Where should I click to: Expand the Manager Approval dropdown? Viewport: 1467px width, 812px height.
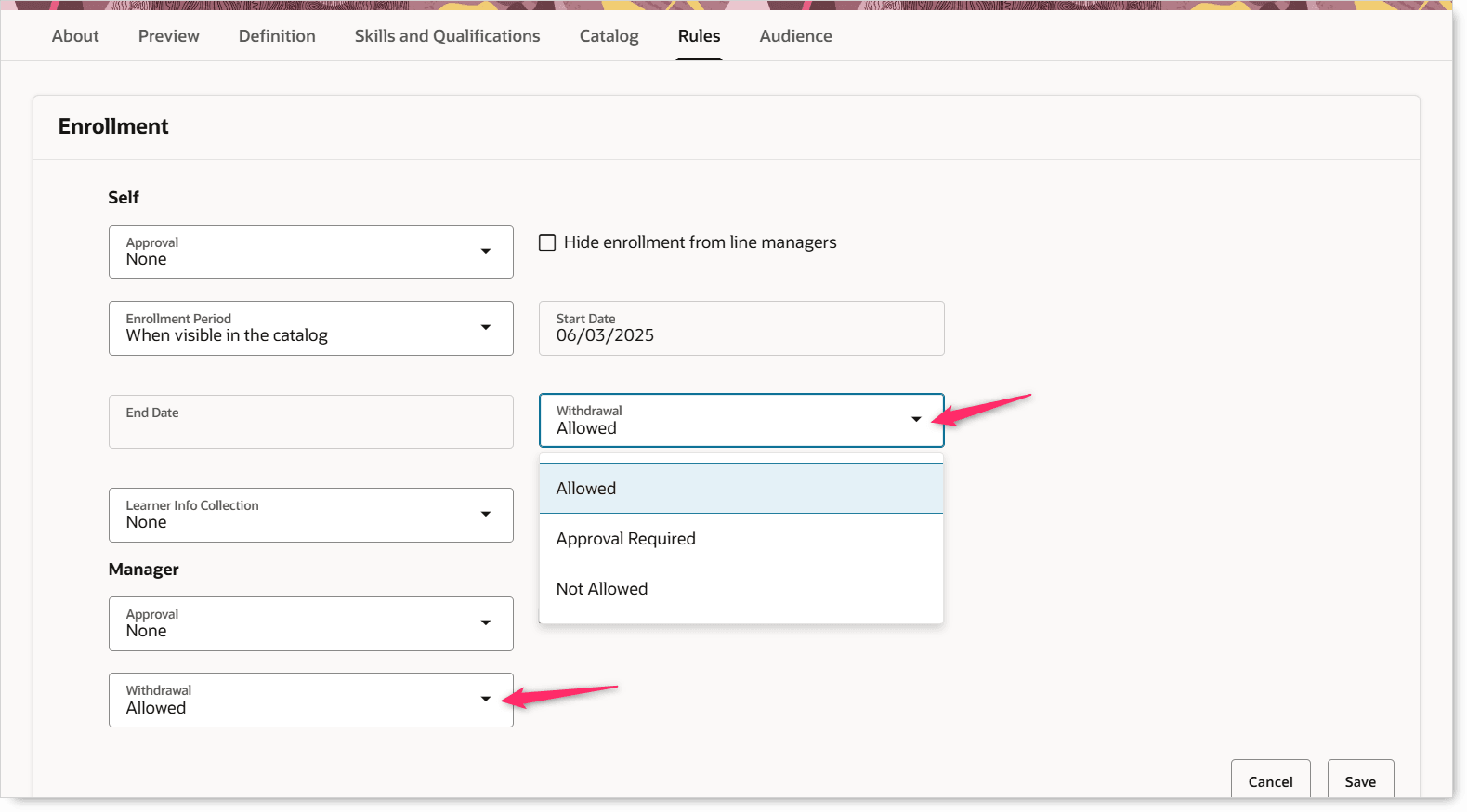tap(311, 623)
